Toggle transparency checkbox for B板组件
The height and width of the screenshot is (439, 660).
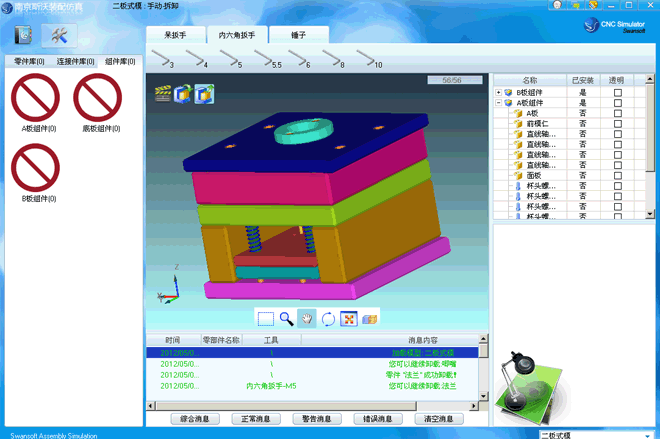(617, 92)
